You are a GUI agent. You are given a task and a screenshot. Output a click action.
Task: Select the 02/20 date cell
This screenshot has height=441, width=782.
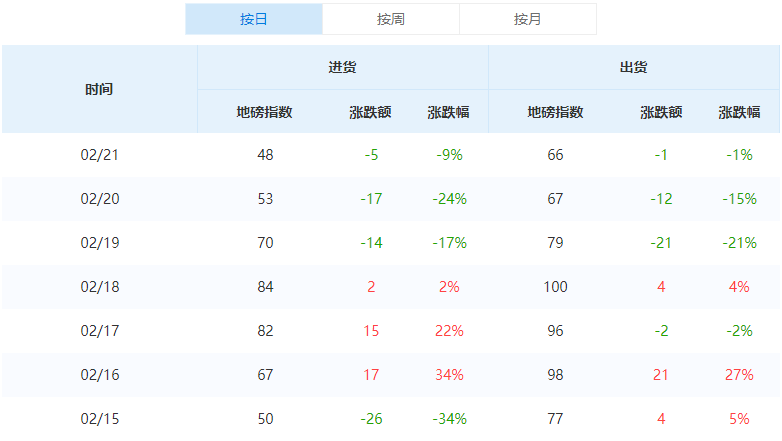pos(100,199)
